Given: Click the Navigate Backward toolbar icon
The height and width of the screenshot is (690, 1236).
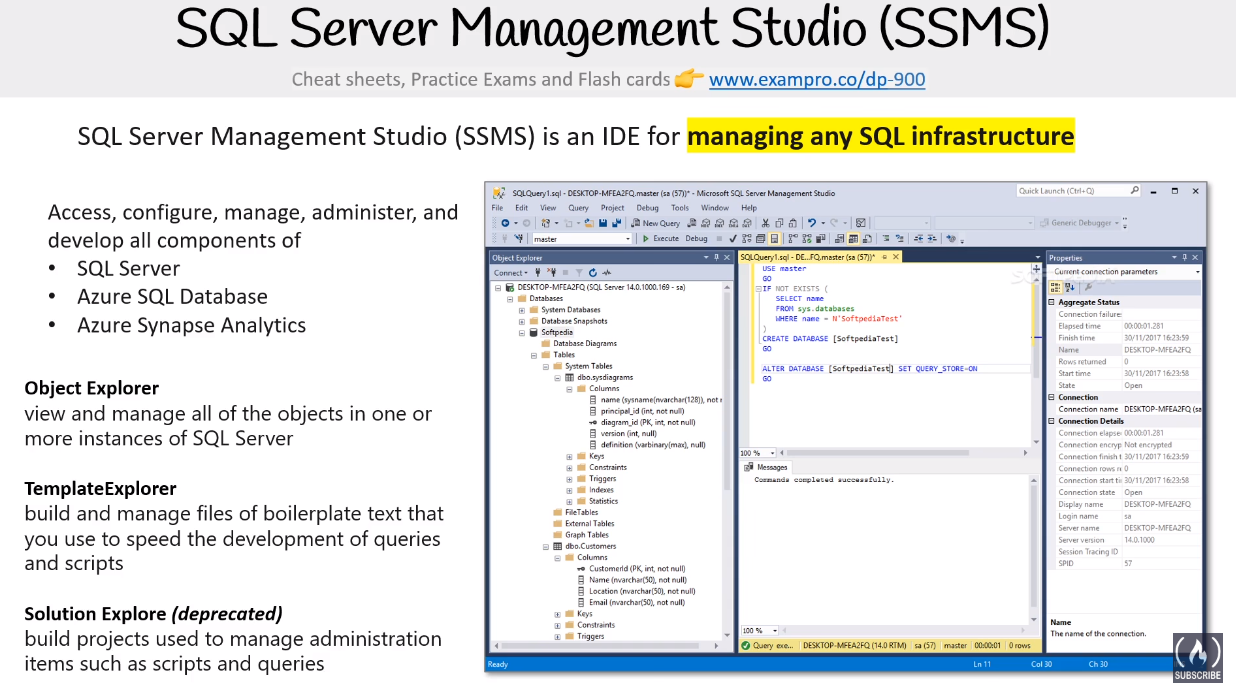Looking at the screenshot, I should point(505,223).
